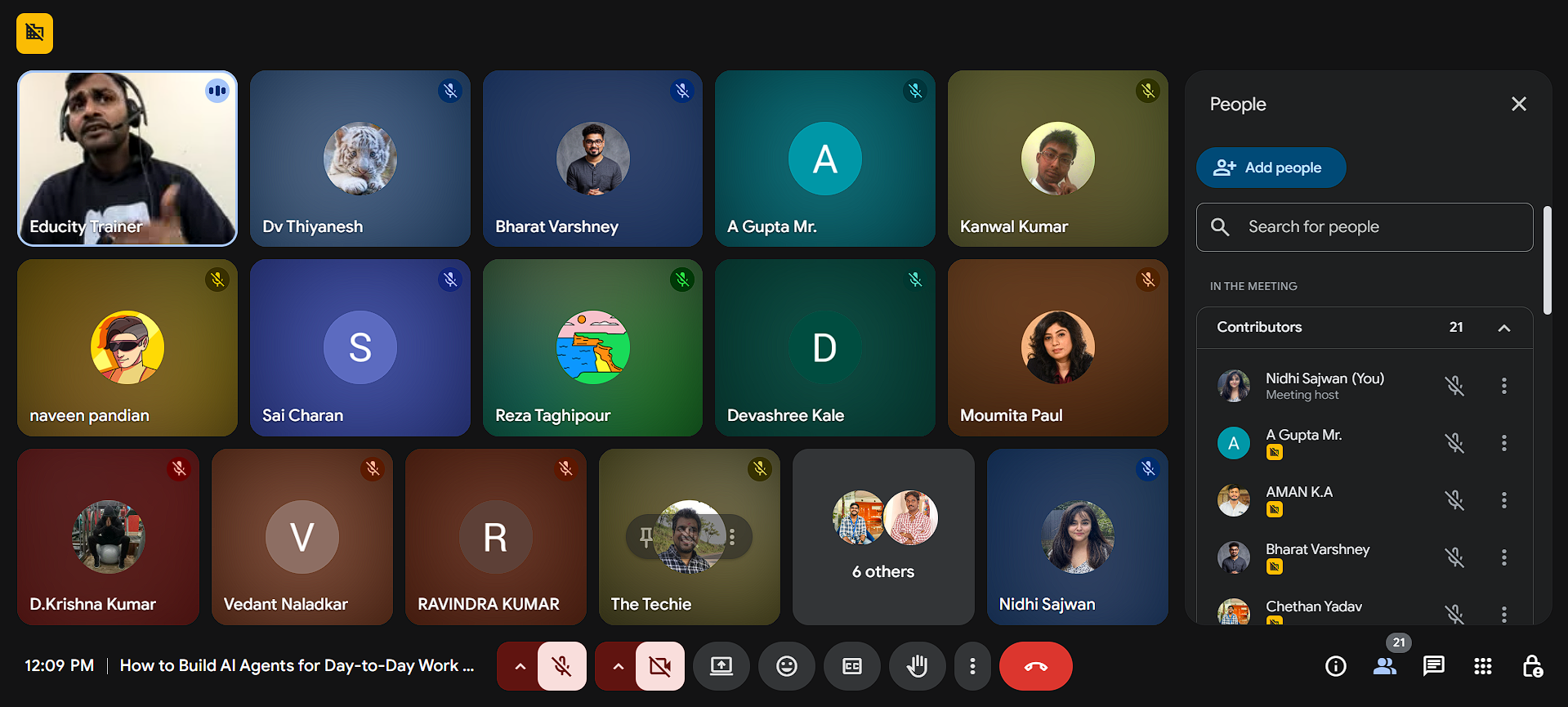Click muted mic icon on Dv Thiyanesh tile
The height and width of the screenshot is (707, 1568).
450,91
